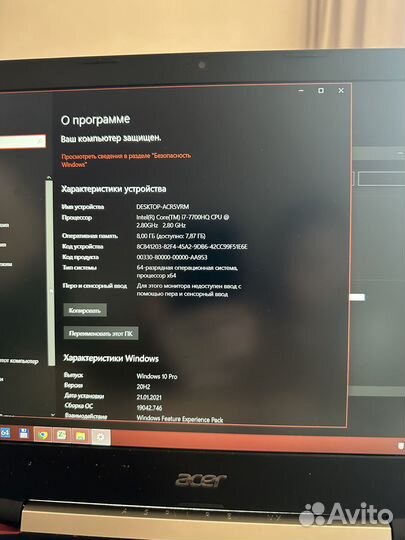The height and width of the screenshot is (540, 405).
Task: Click "Характеристики Windows" section heading
Action: click(111, 359)
